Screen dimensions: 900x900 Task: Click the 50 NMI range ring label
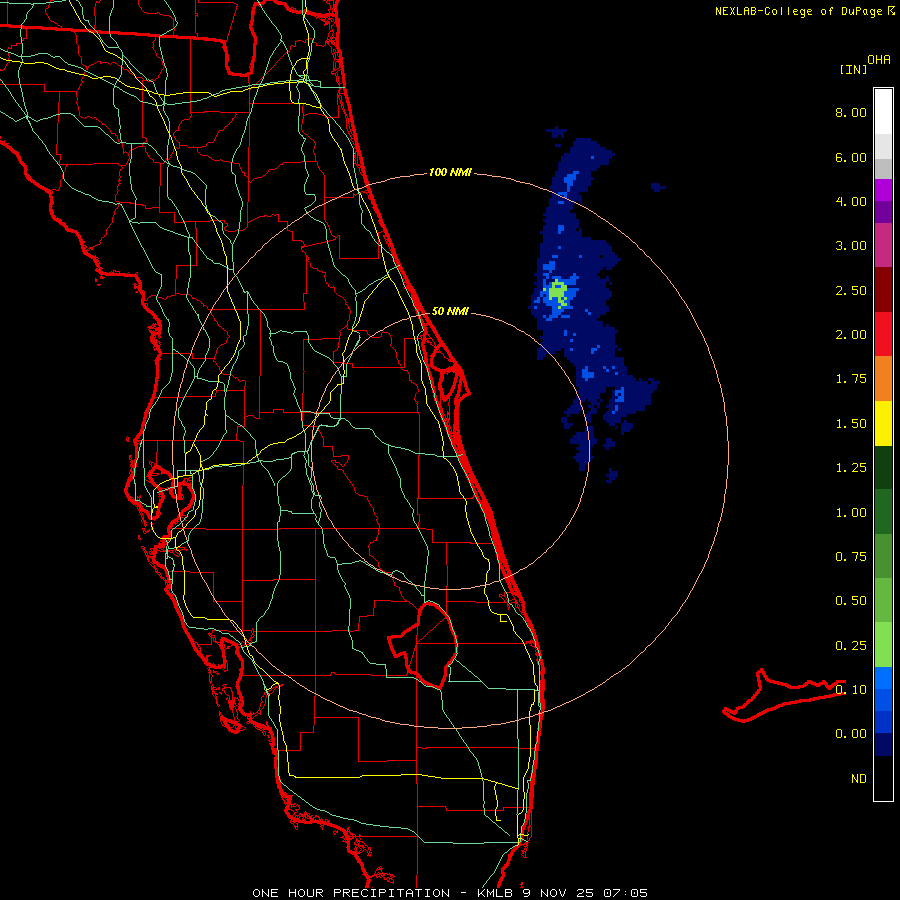click(x=450, y=311)
